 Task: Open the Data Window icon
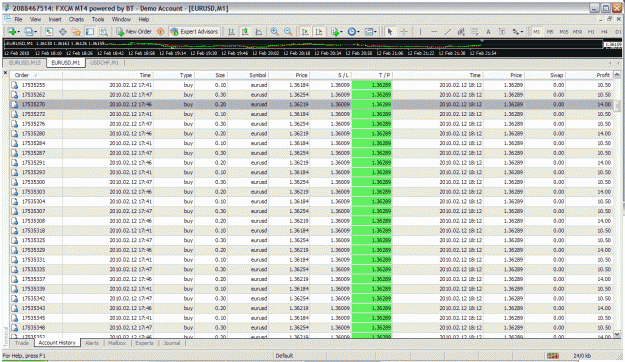pos(63,31)
